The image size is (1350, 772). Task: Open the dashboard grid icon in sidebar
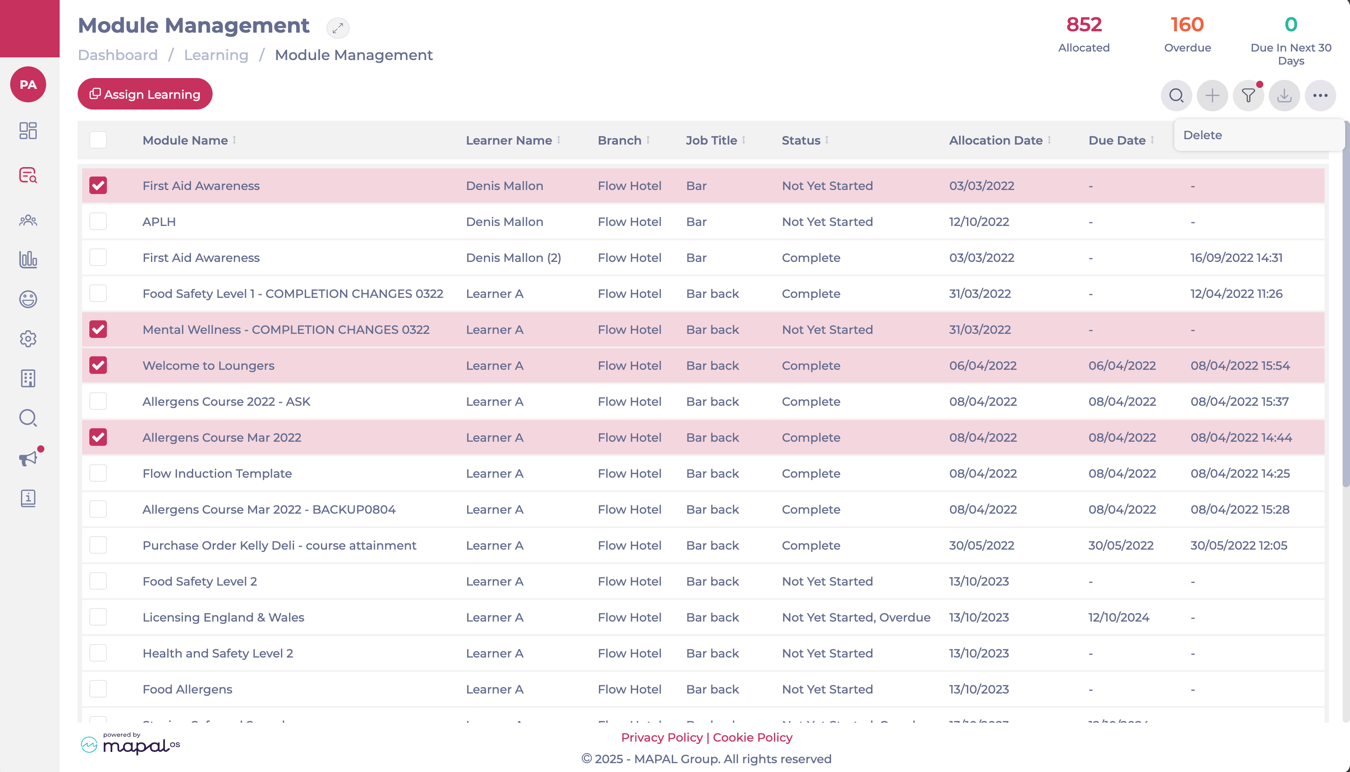tap(28, 131)
